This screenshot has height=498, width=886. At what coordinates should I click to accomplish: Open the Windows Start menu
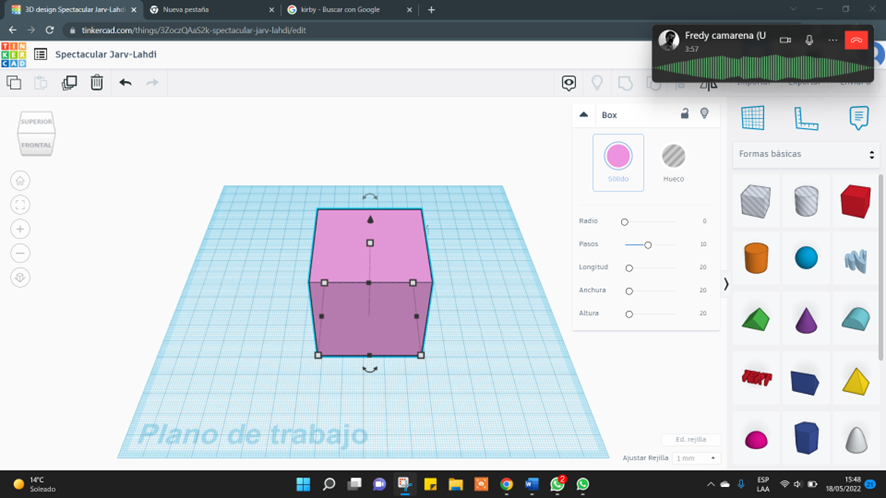click(303, 484)
